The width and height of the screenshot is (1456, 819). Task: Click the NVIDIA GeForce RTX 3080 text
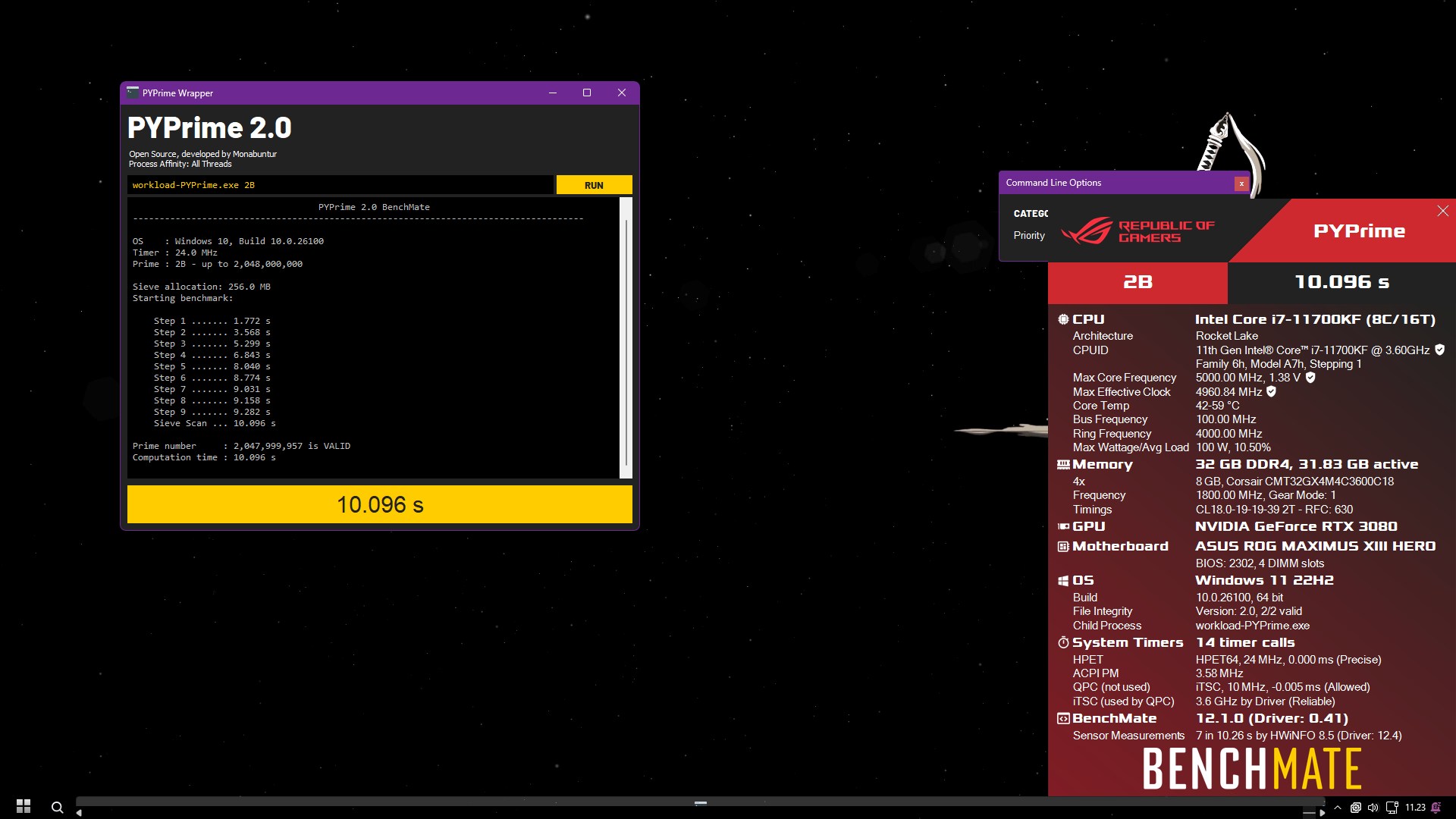pyautogui.click(x=1296, y=526)
